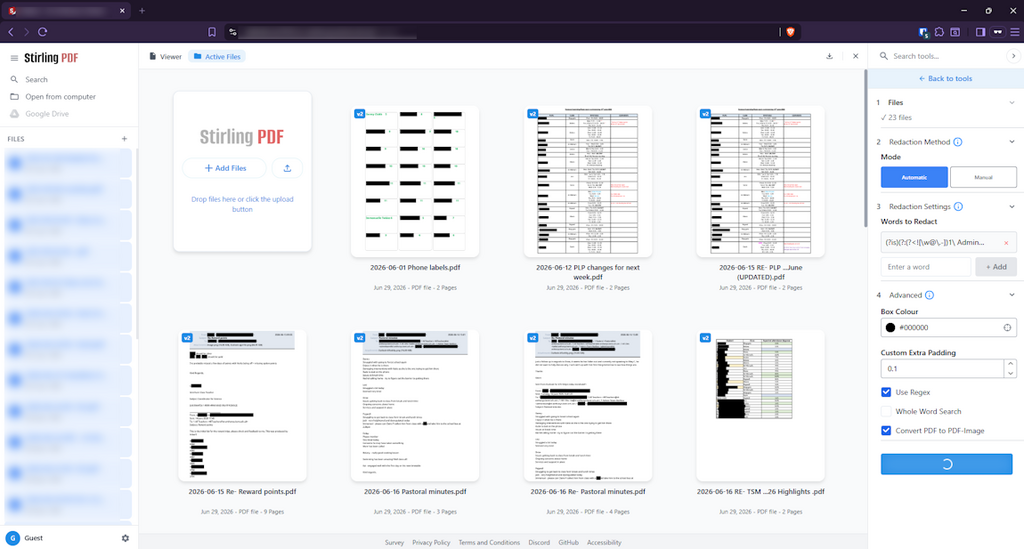Image resolution: width=1024 pixels, height=549 pixels.
Task: Toggle the browser sidebar panel icon
Action: [980, 32]
